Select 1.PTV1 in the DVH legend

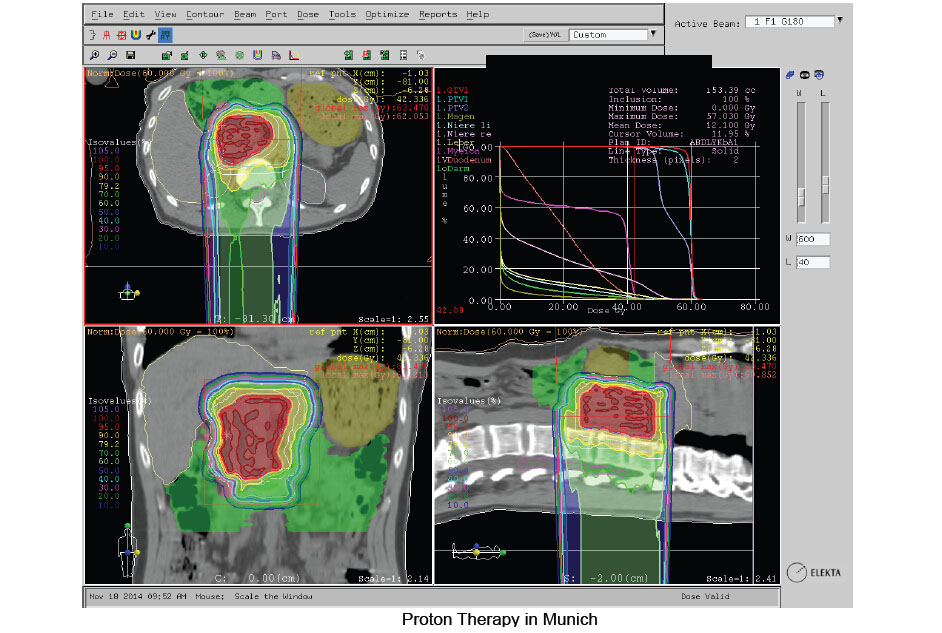click(x=452, y=99)
